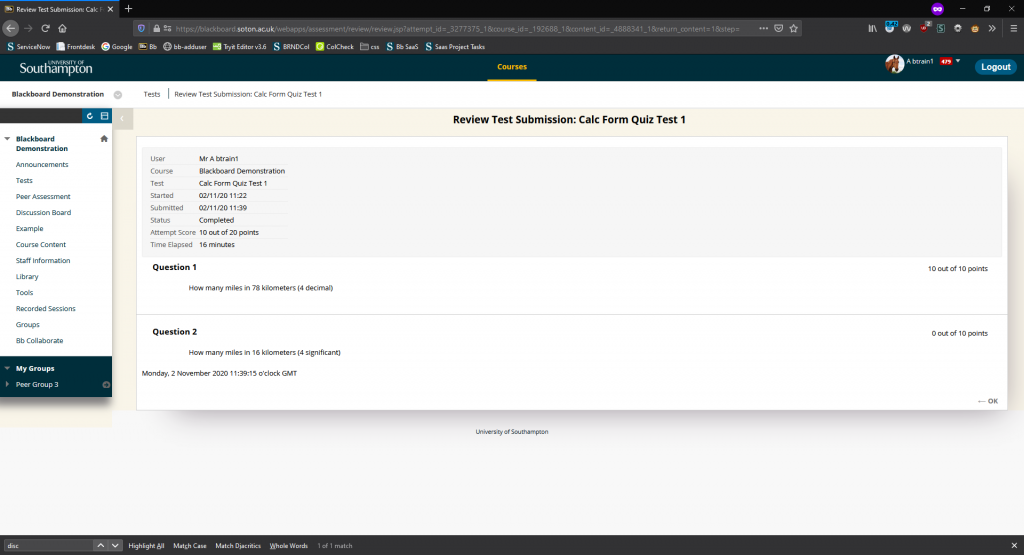Open the Firefox hamburger menu

tap(1014, 28)
